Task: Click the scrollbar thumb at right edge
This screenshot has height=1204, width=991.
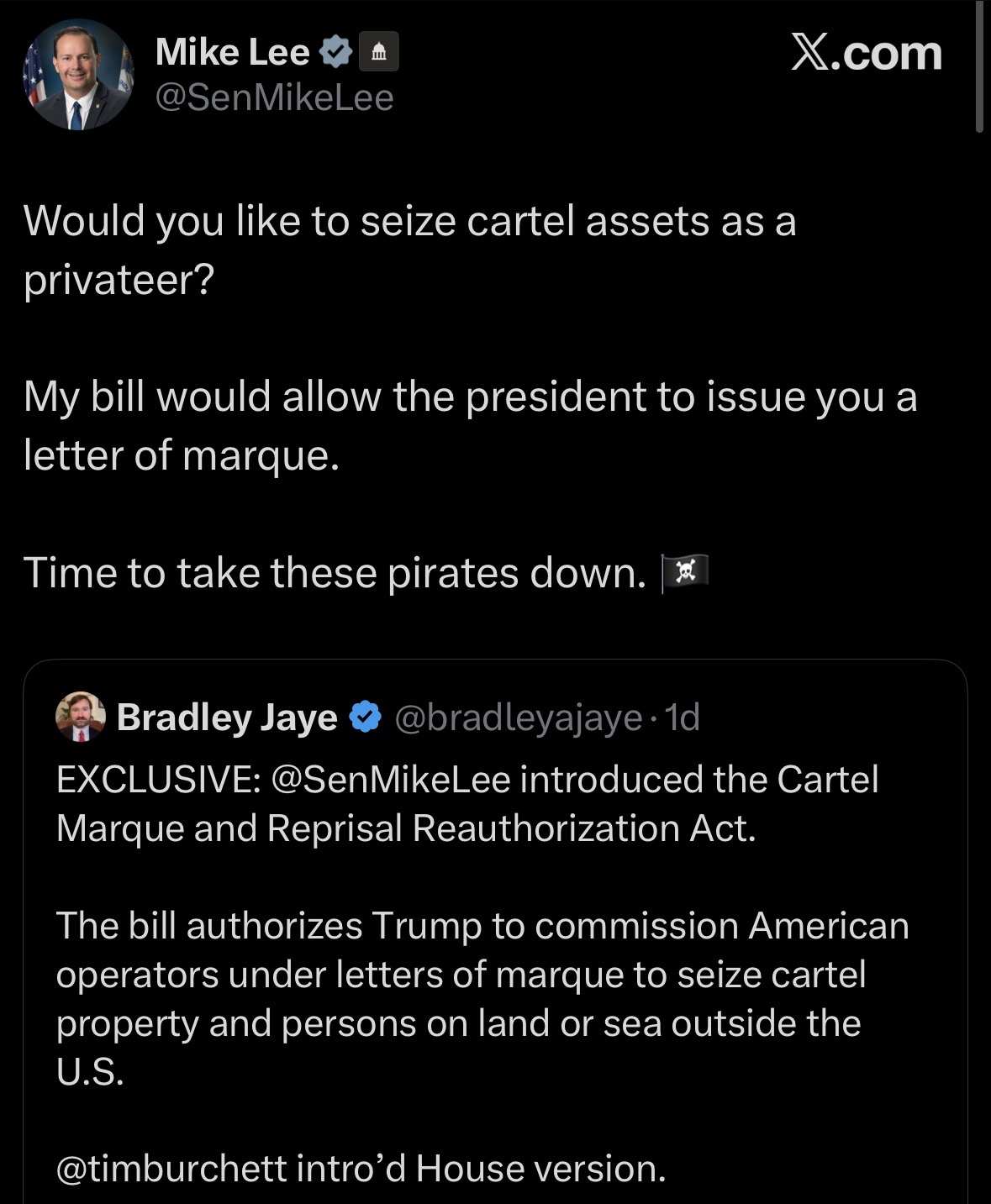Action: click(x=979, y=67)
